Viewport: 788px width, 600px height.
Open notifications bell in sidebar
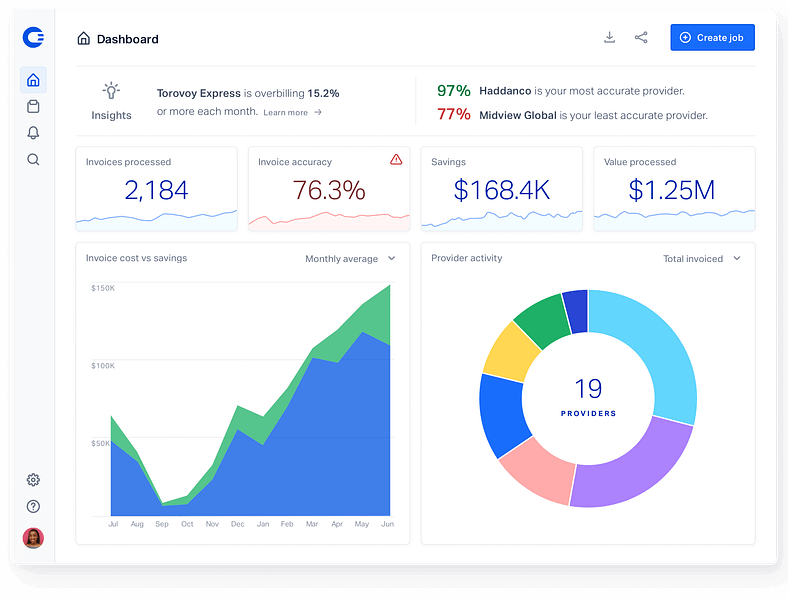[x=33, y=133]
